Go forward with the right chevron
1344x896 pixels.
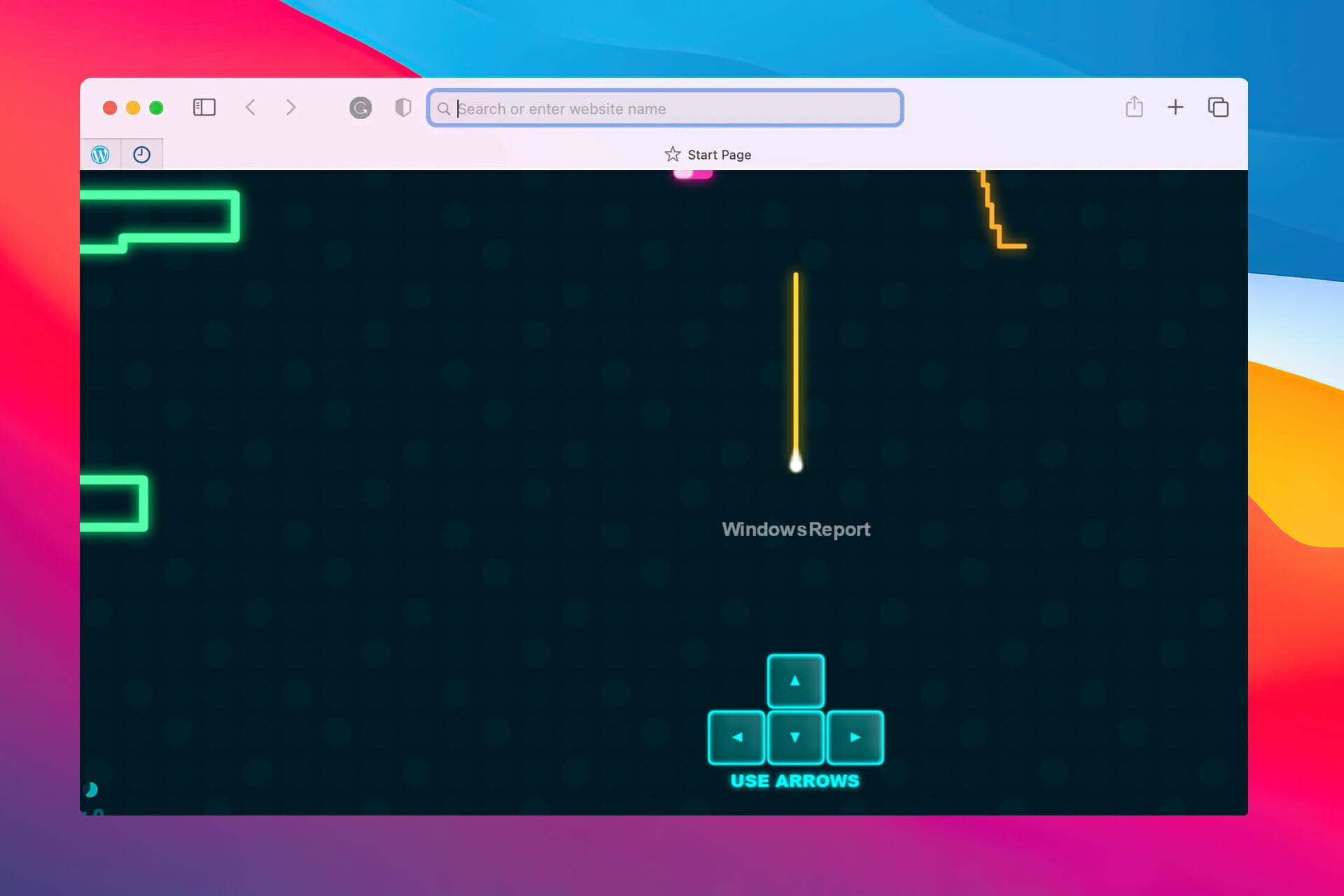pyautogui.click(x=291, y=107)
